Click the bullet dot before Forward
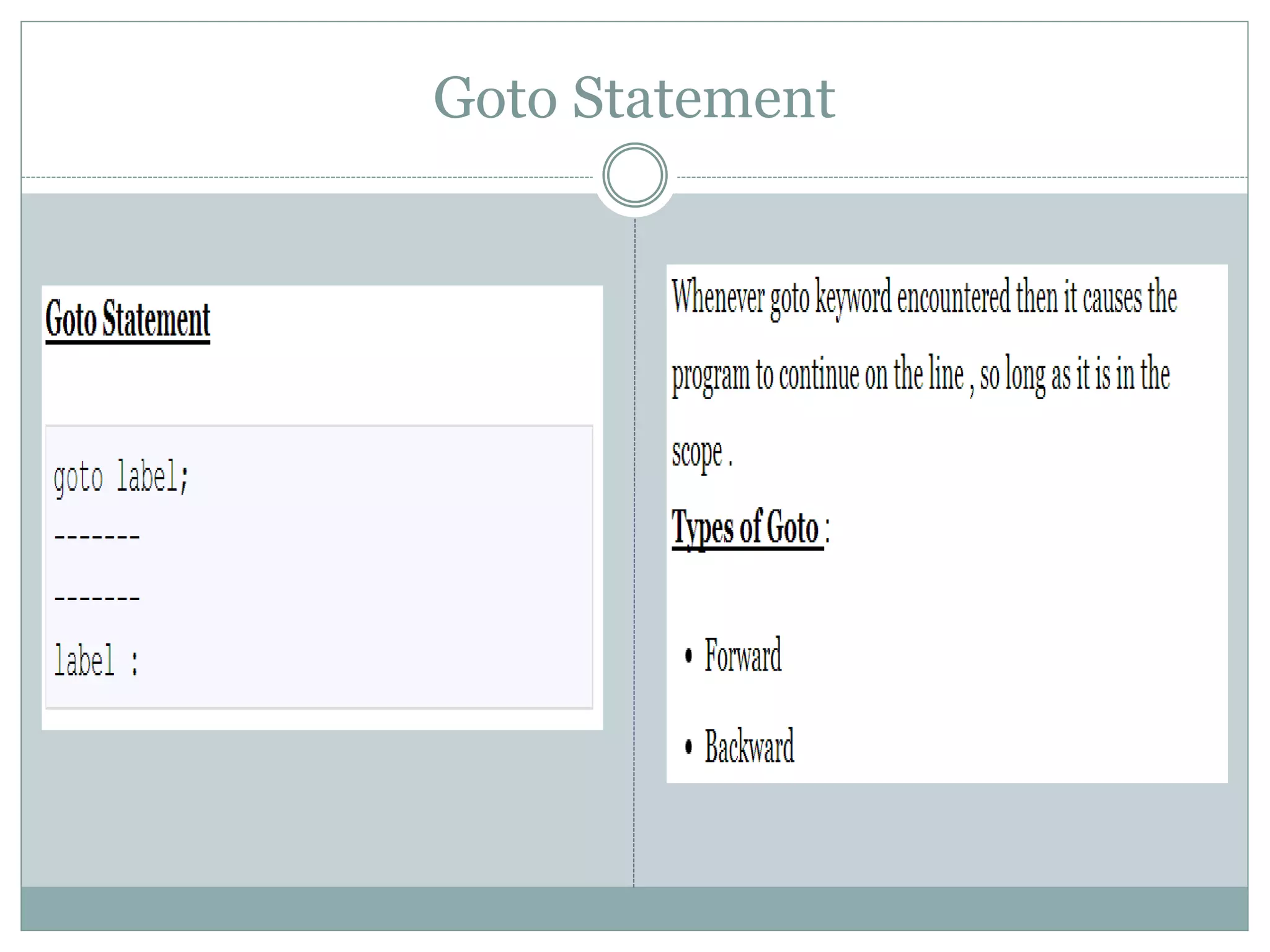The height and width of the screenshot is (952, 1270). pos(688,656)
